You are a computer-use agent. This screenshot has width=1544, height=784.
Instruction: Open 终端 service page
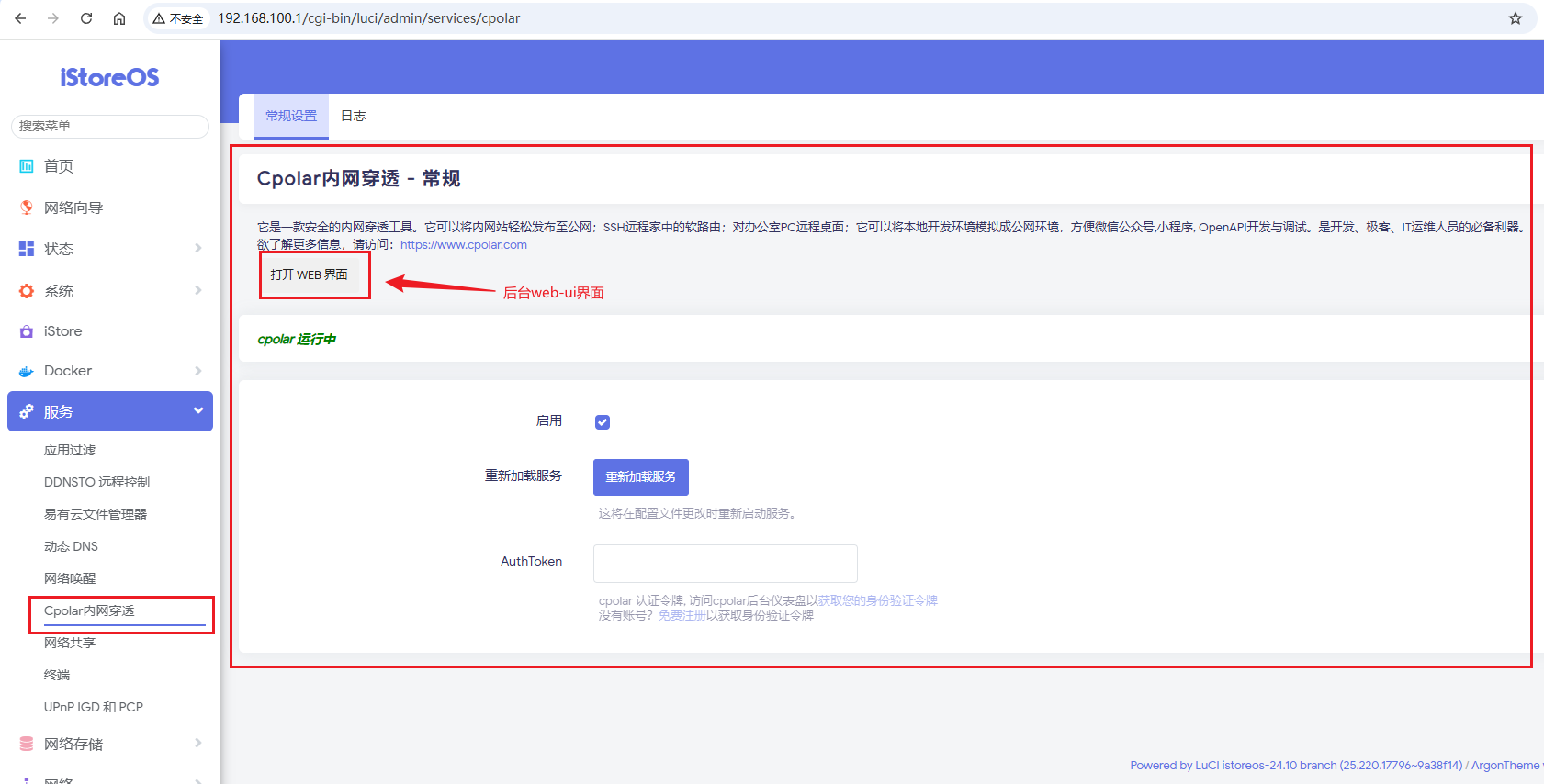click(57, 675)
